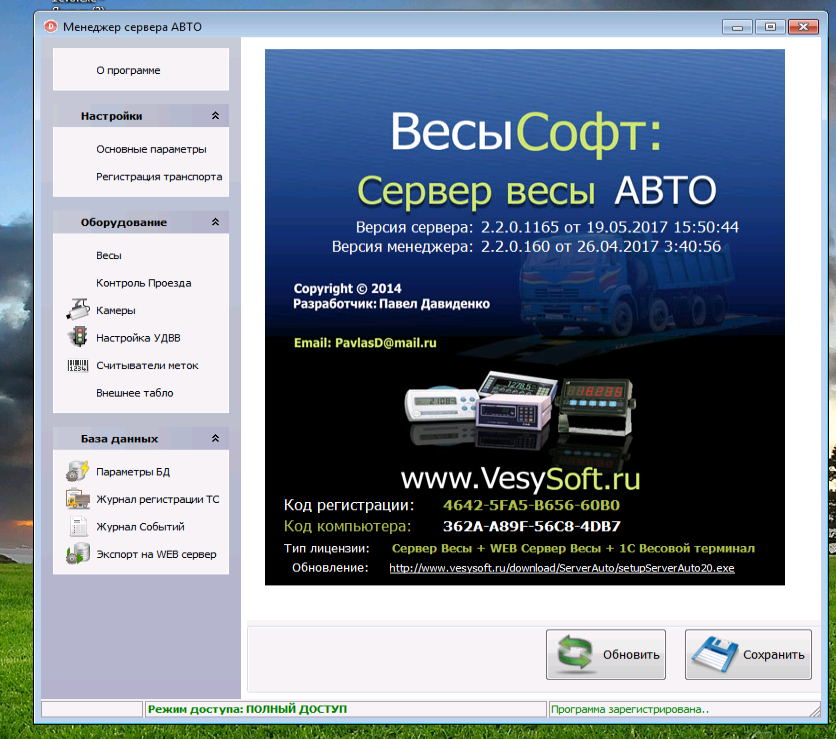Click Версия менеджера 2.2.0.160 text
The image size is (836, 739).
(526, 246)
